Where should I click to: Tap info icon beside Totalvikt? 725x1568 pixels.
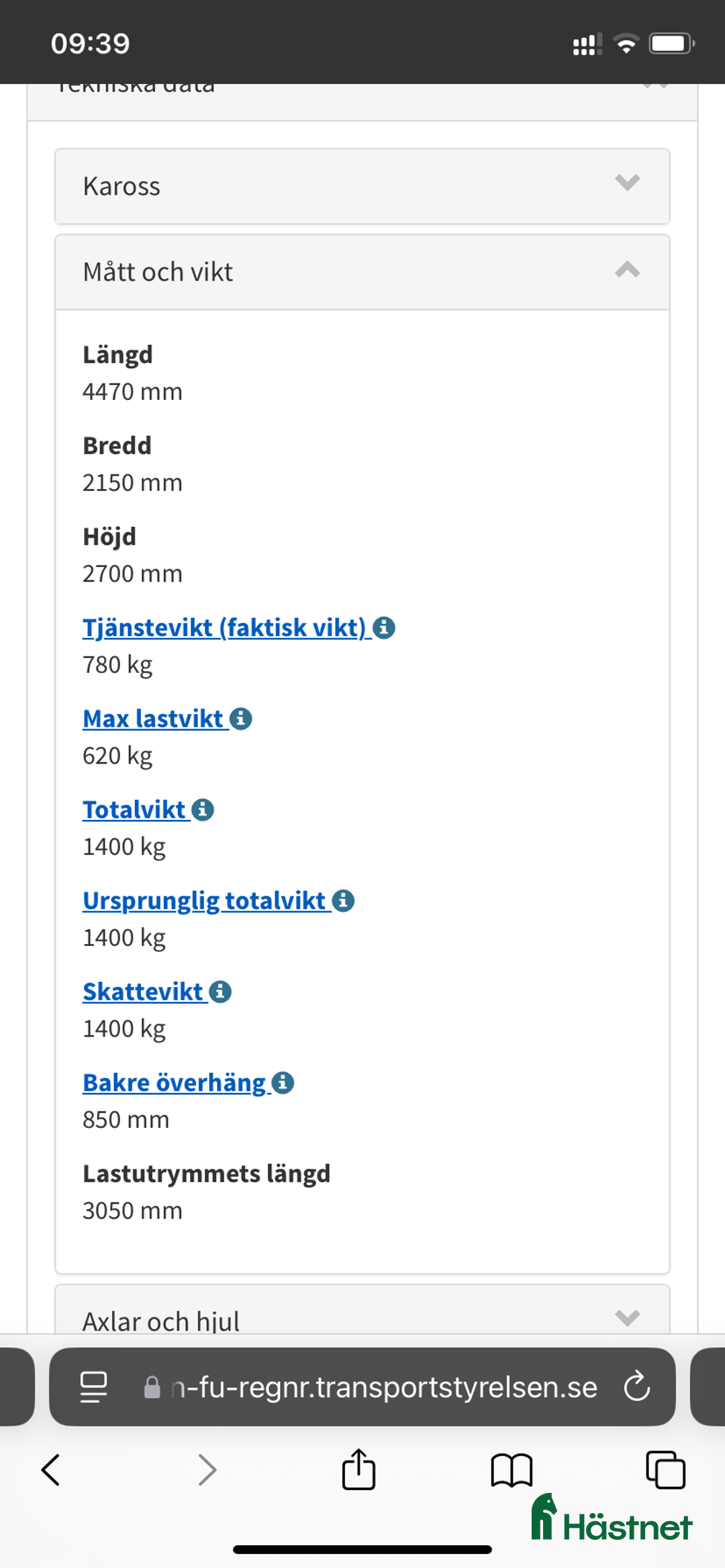[x=203, y=810]
